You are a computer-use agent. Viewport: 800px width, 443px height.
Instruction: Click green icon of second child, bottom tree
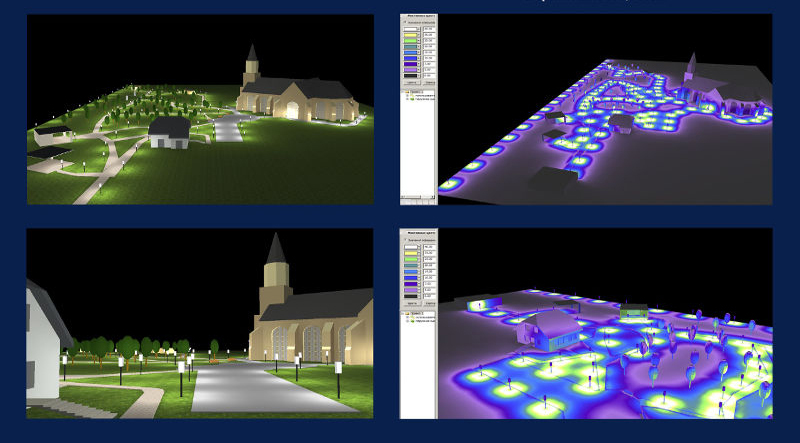click(x=412, y=321)
